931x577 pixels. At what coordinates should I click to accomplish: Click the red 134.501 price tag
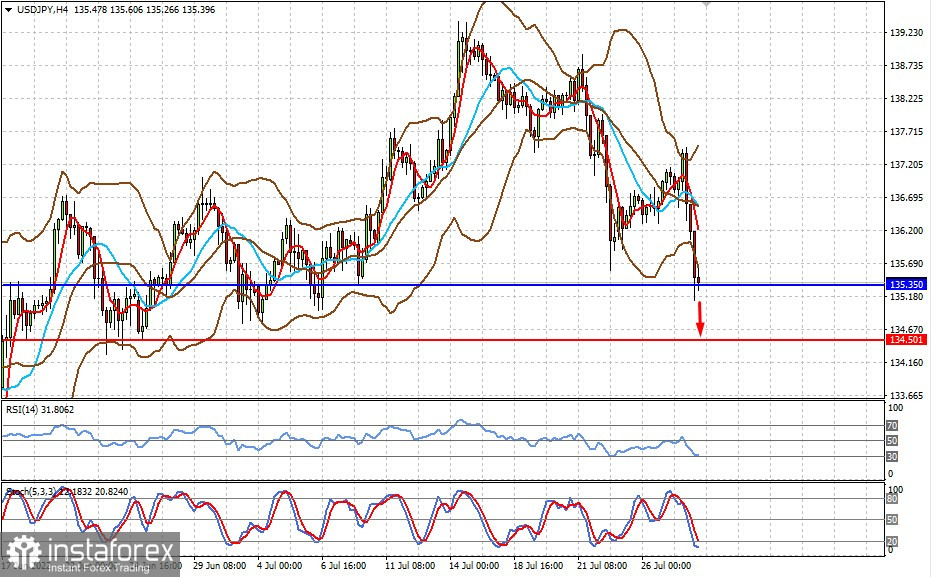(x=907, y=340)
